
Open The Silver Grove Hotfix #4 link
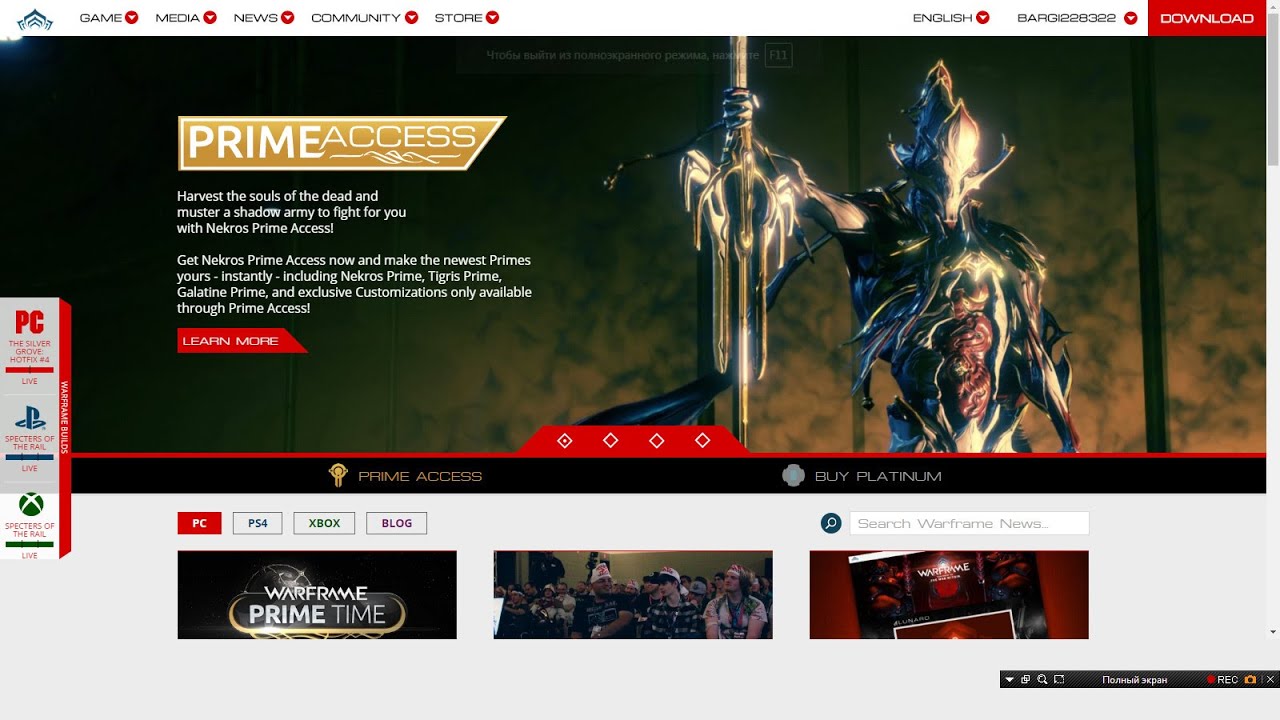pos(30,352)
